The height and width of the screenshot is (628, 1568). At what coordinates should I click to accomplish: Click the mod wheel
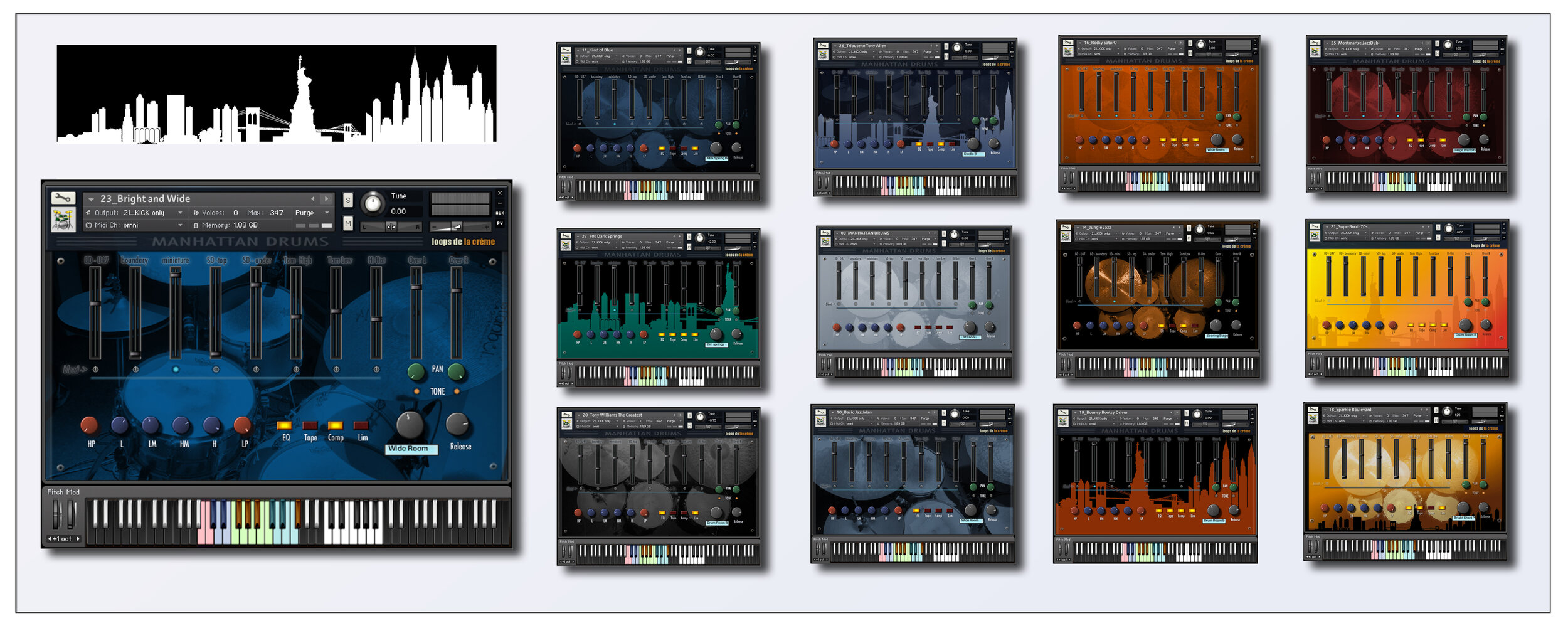(x=71, y=514)
